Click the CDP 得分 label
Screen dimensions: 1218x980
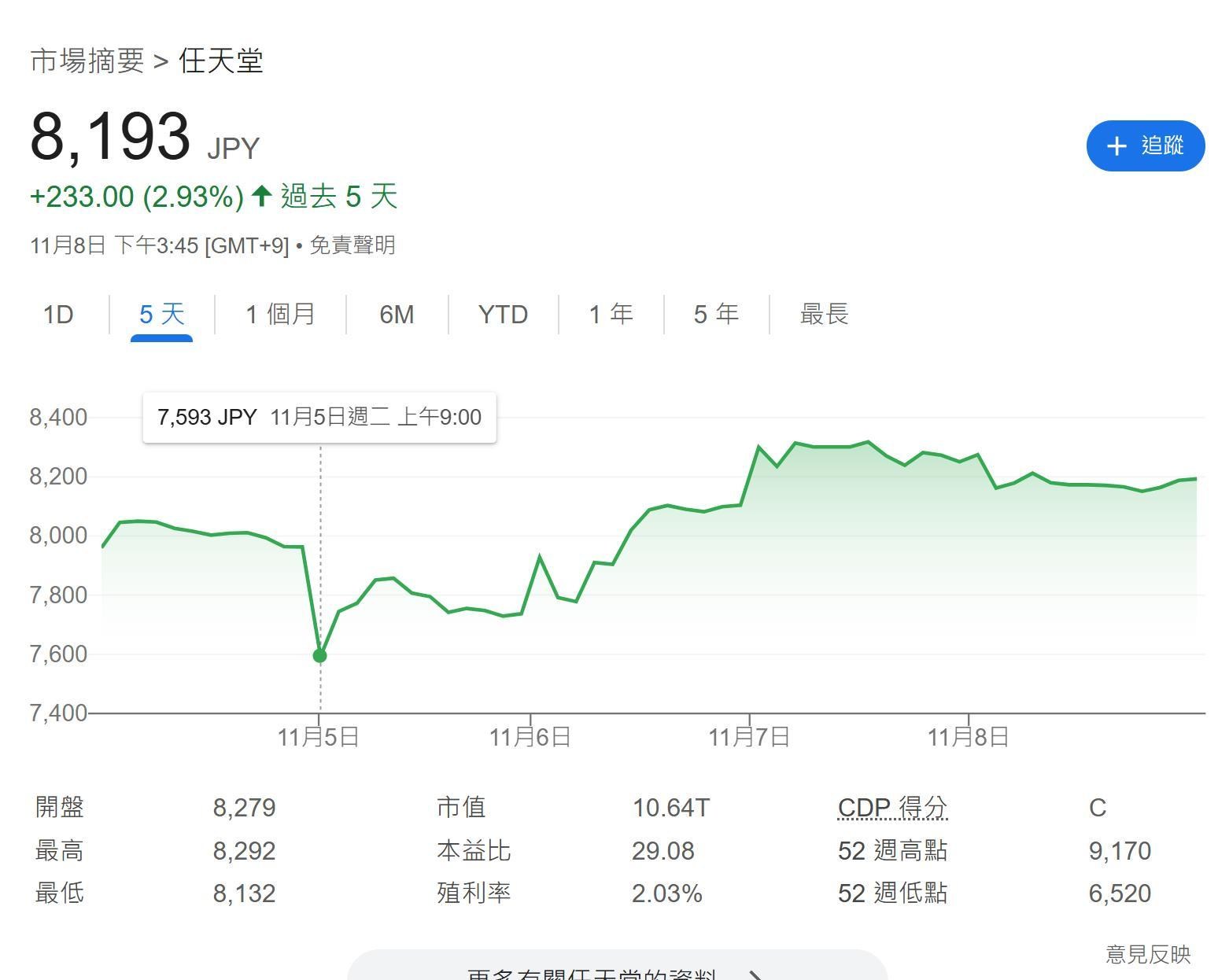[892, 808]
